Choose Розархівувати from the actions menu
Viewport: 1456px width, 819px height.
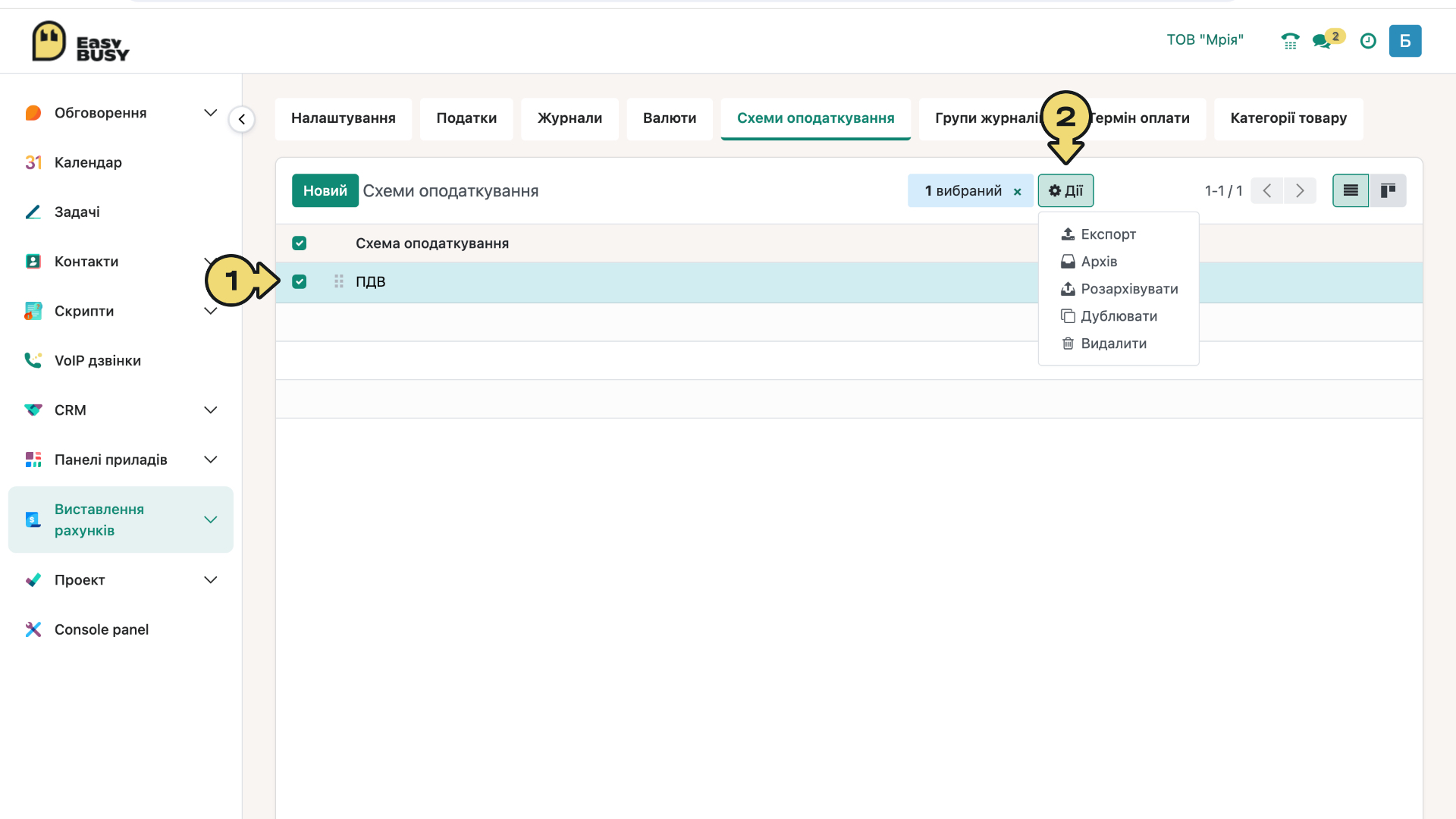click(1119, 289)
